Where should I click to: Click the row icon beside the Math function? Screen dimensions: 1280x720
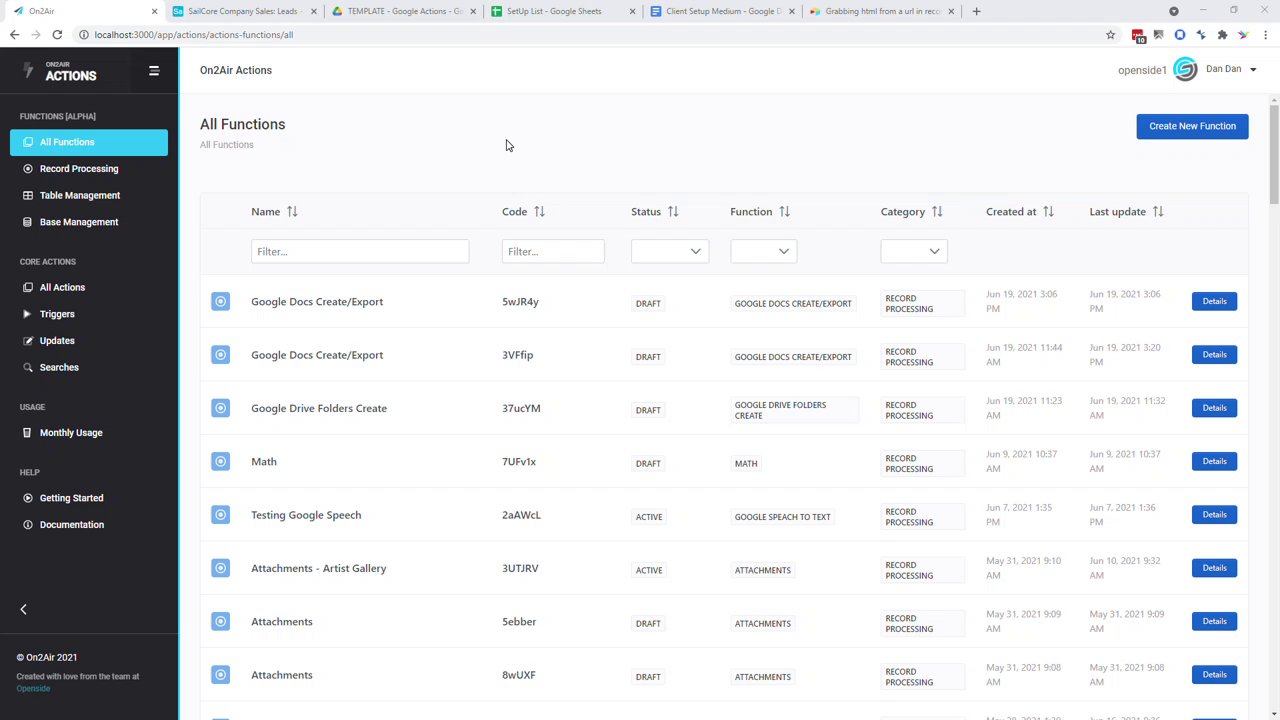click(220, 461)
